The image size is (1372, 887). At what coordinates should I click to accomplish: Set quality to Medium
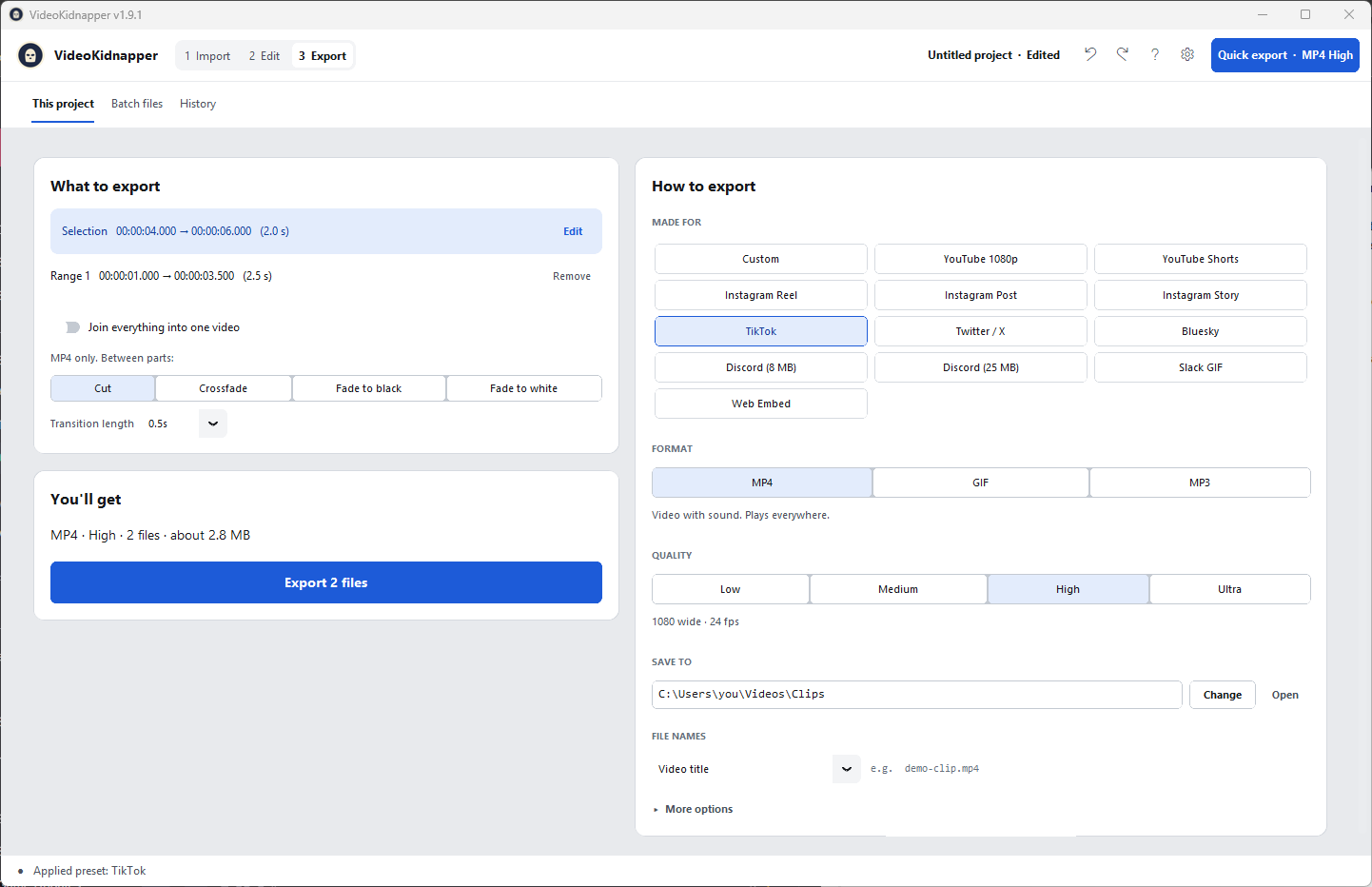[x=898, y=589]
